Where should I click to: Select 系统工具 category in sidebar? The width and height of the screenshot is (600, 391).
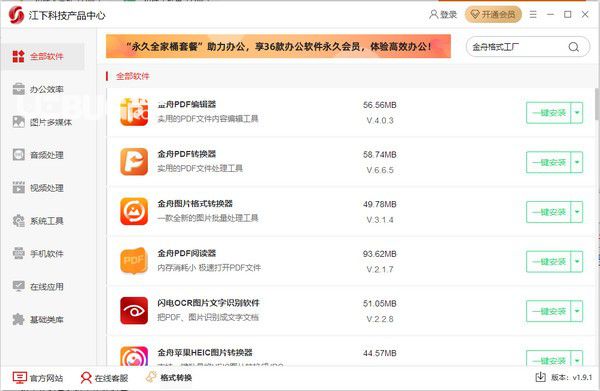(42, 220)
